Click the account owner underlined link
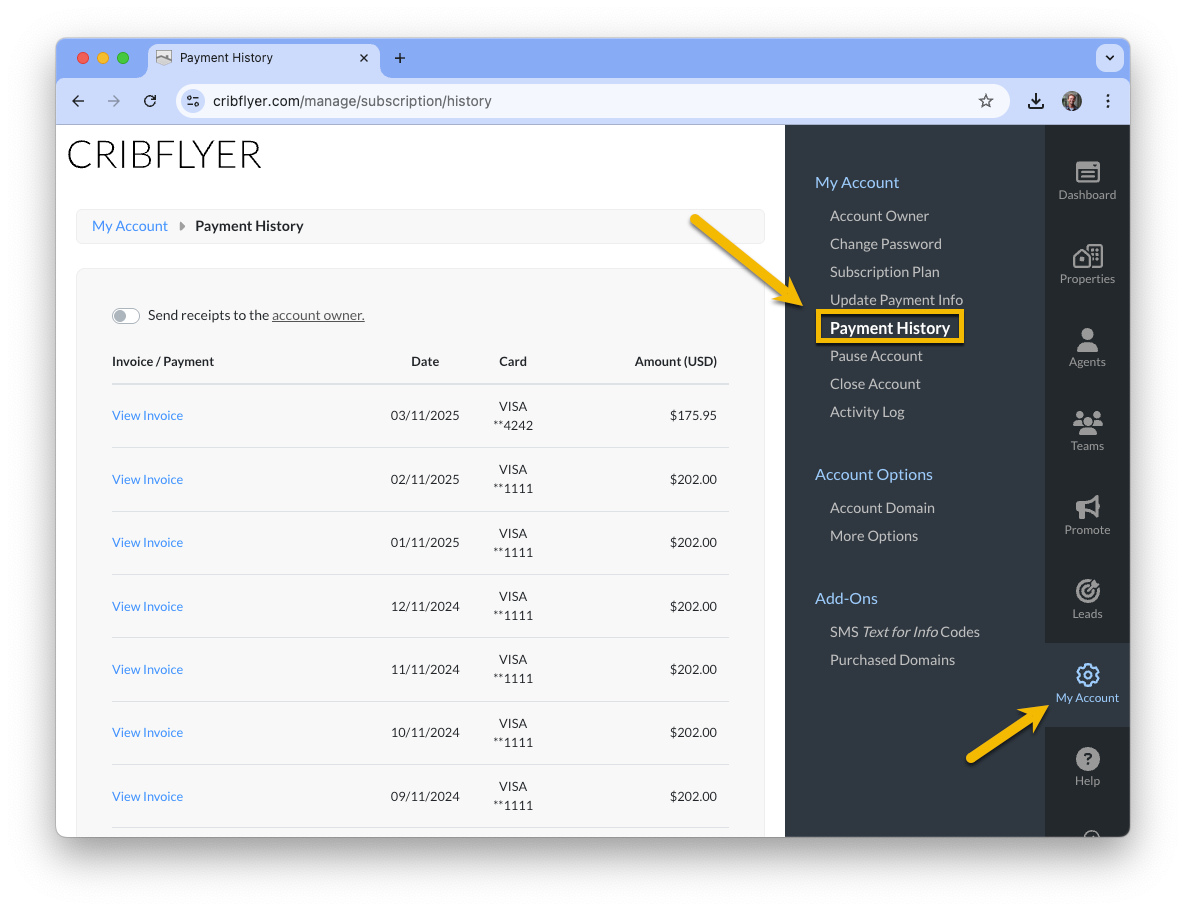Screen dimensions: 1186x911 tap(318, 316)
